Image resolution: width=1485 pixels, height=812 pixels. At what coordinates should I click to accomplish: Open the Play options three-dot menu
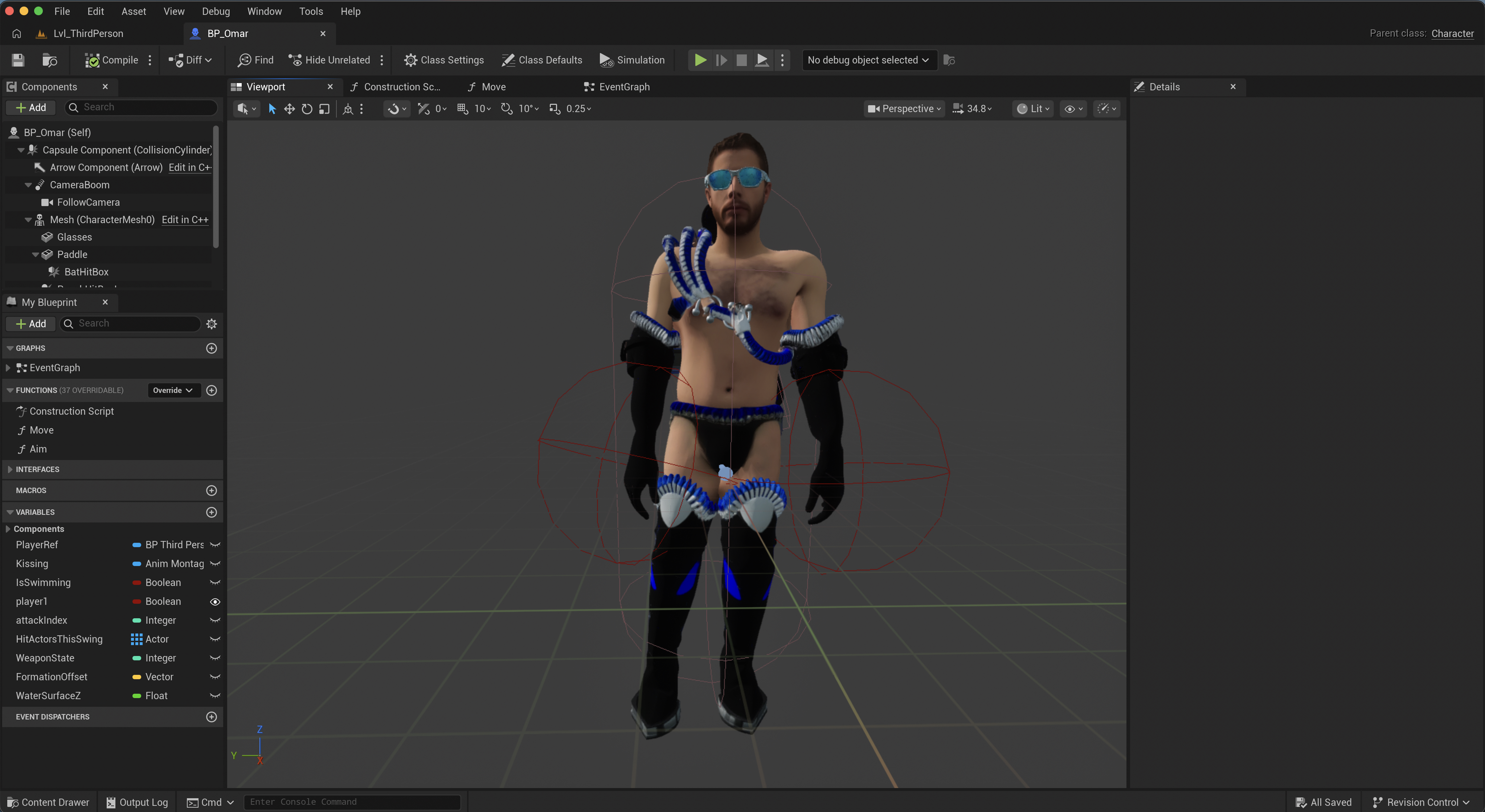point(782,60)
